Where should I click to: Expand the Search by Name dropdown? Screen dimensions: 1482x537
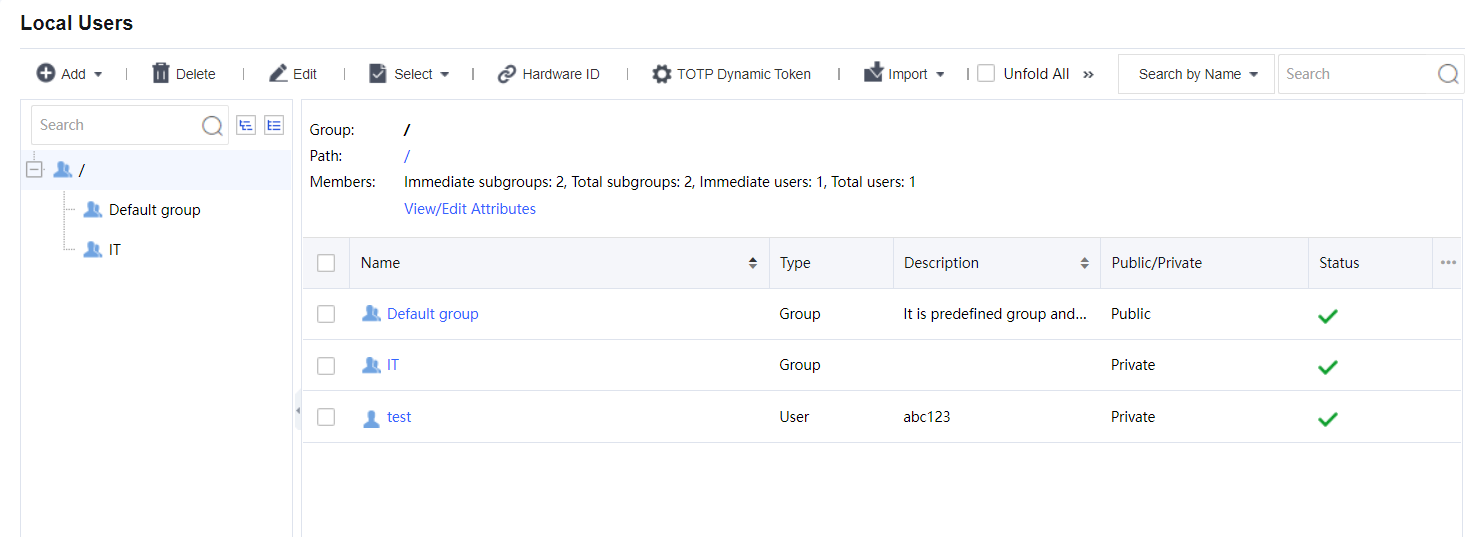[x=1197, y=74]
